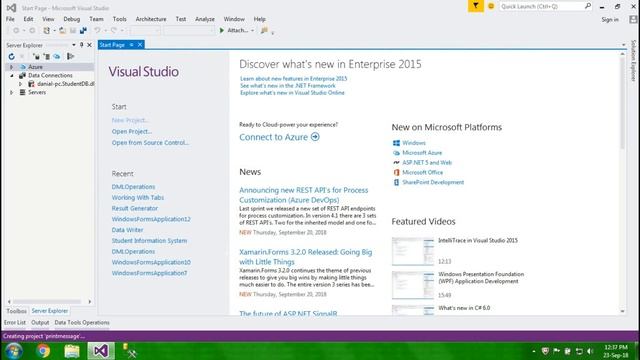
Task: Click the Open File toolbar icon
Action: pos(62,30)
